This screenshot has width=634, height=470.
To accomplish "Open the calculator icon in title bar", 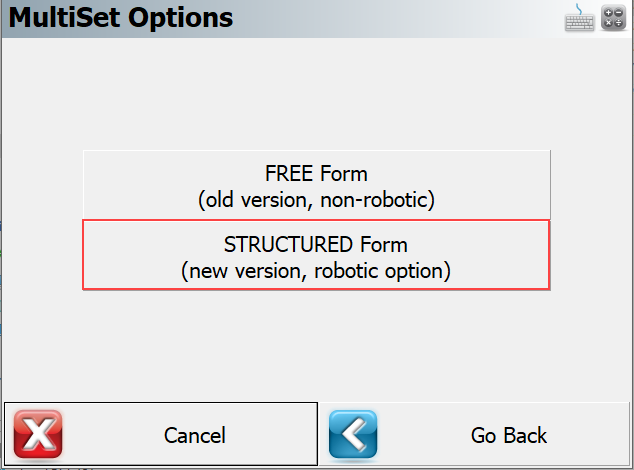I will point(613,18).
